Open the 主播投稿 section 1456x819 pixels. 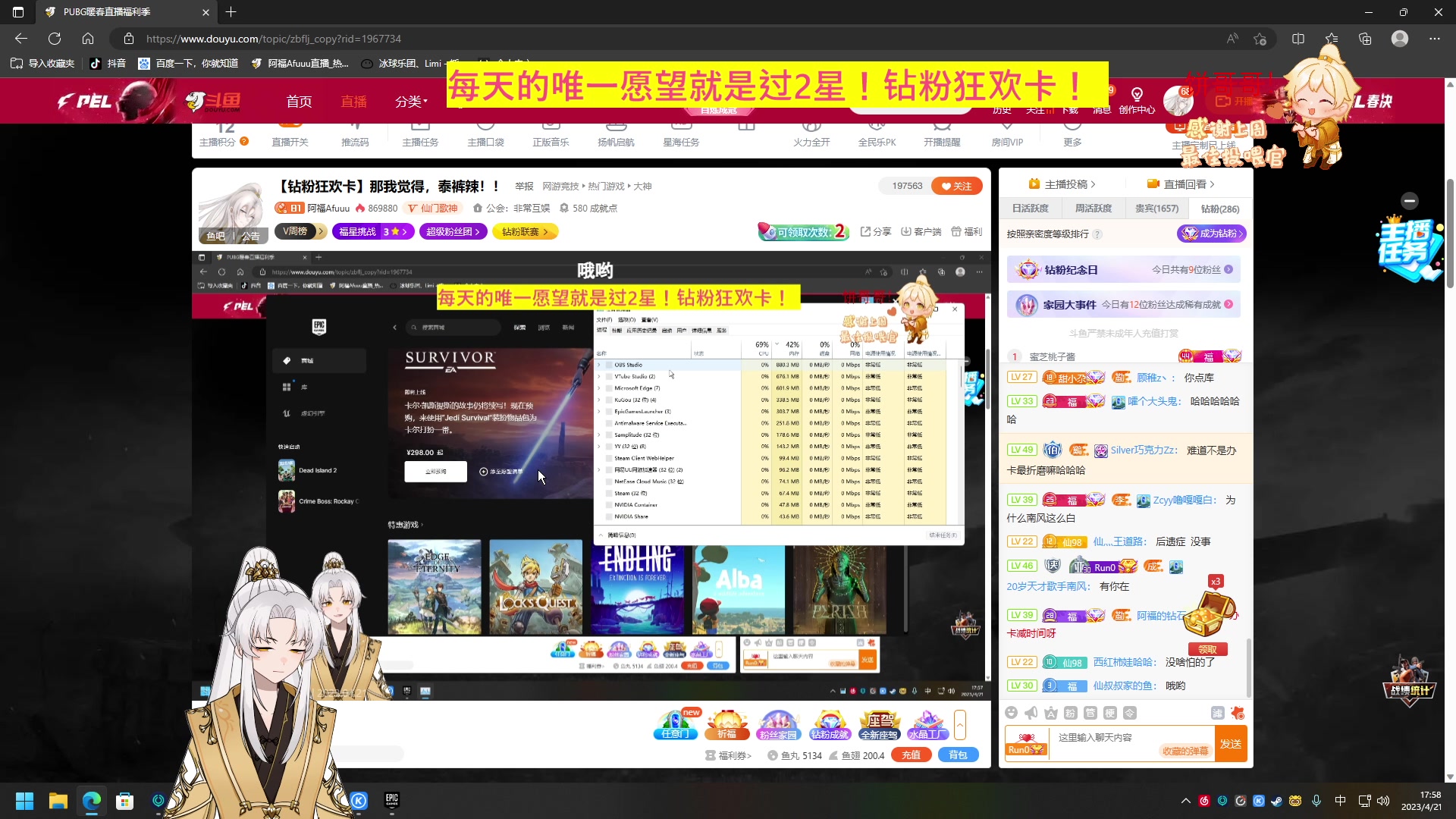click(1062, 184)
